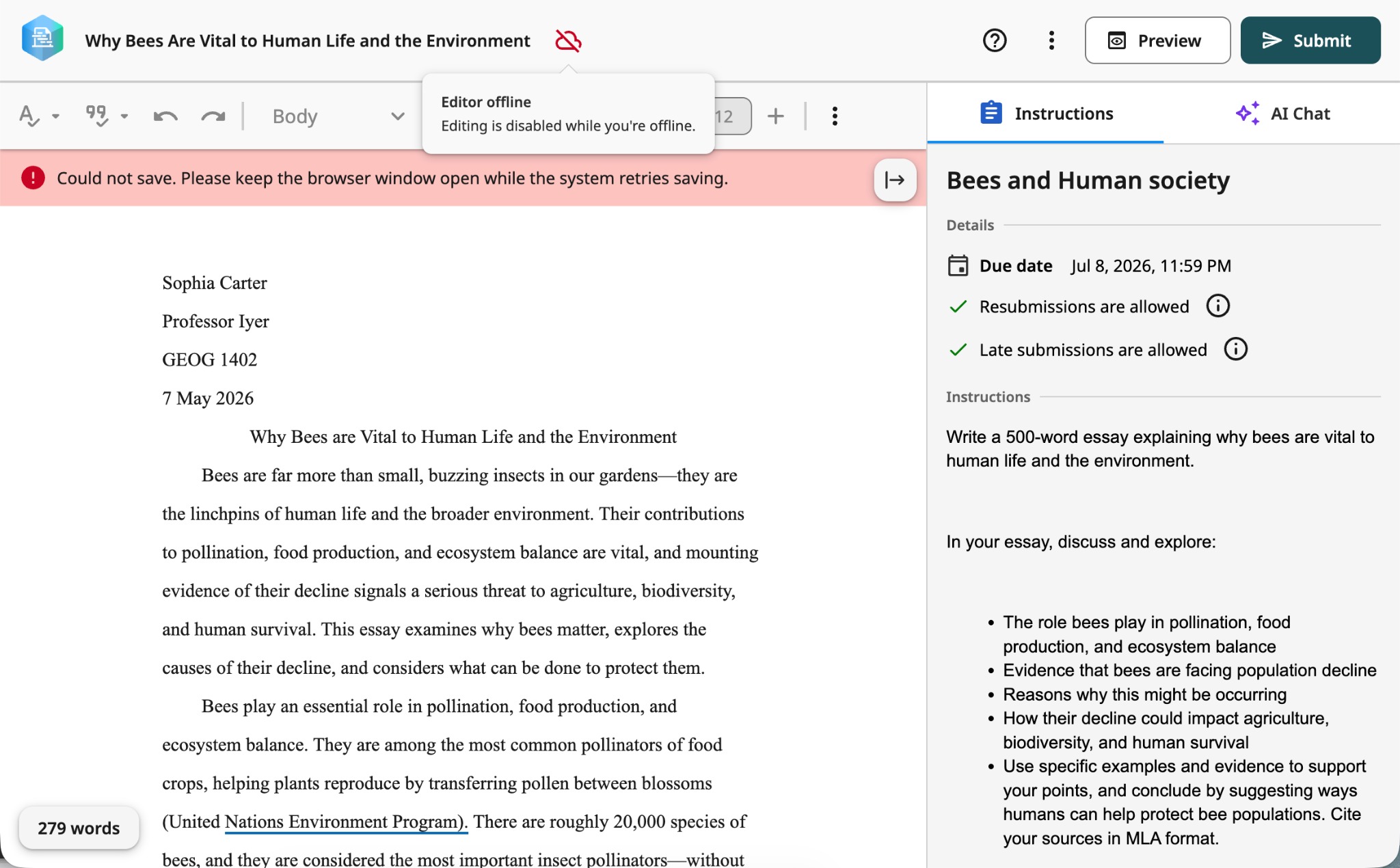Click the app logo icon

pos(42,39)
